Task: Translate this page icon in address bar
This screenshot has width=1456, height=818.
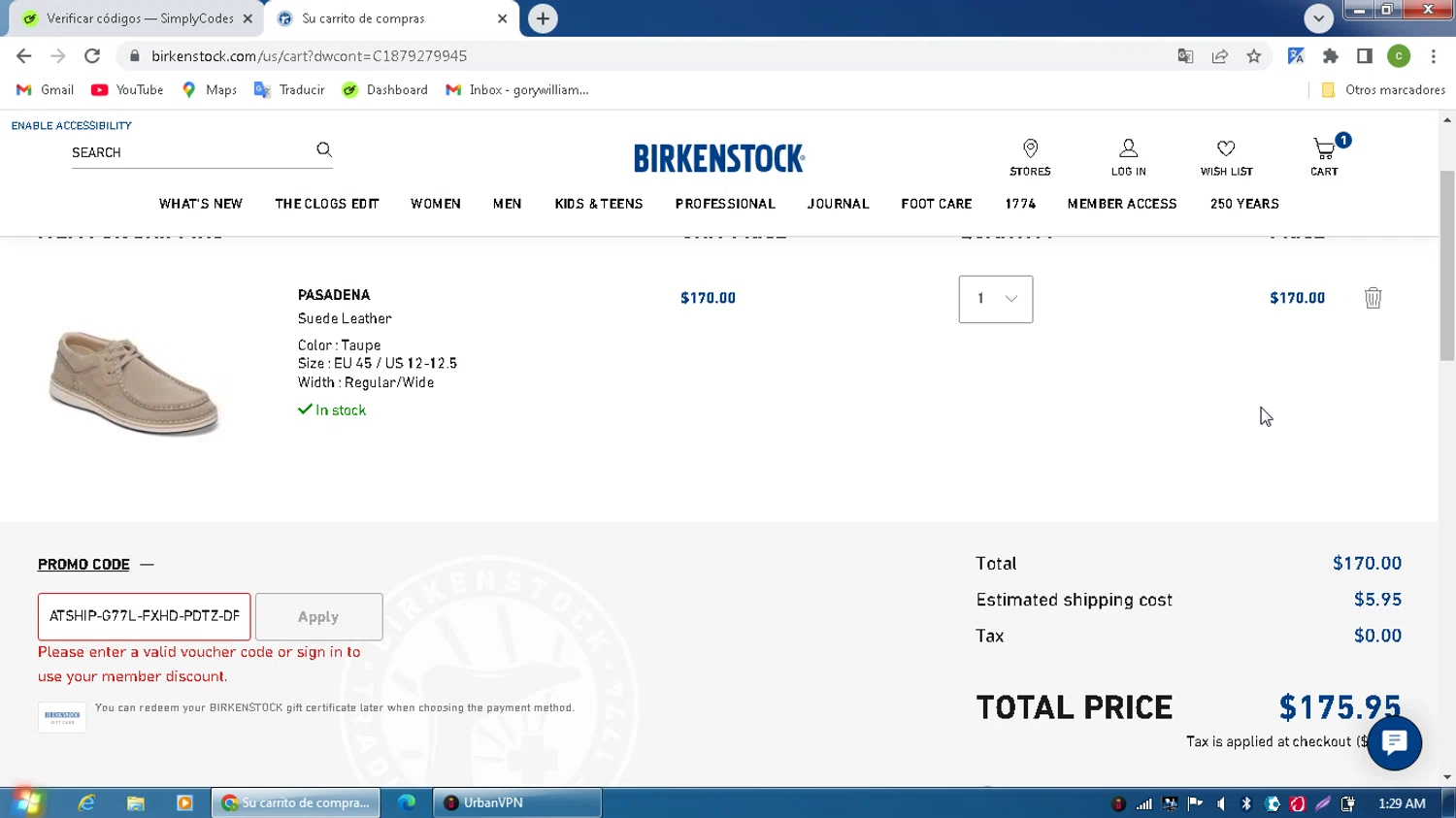Action: [x=1185, y=56]
